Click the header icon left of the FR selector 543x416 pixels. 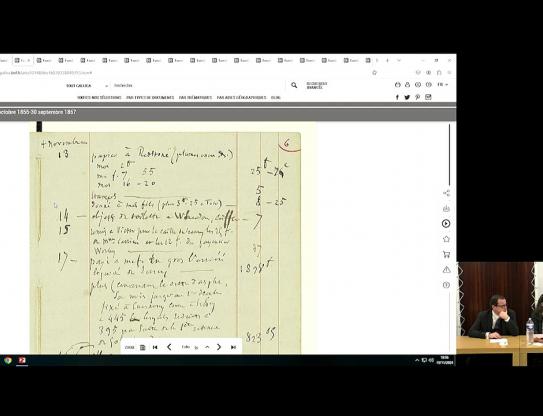tap(429, 85)
